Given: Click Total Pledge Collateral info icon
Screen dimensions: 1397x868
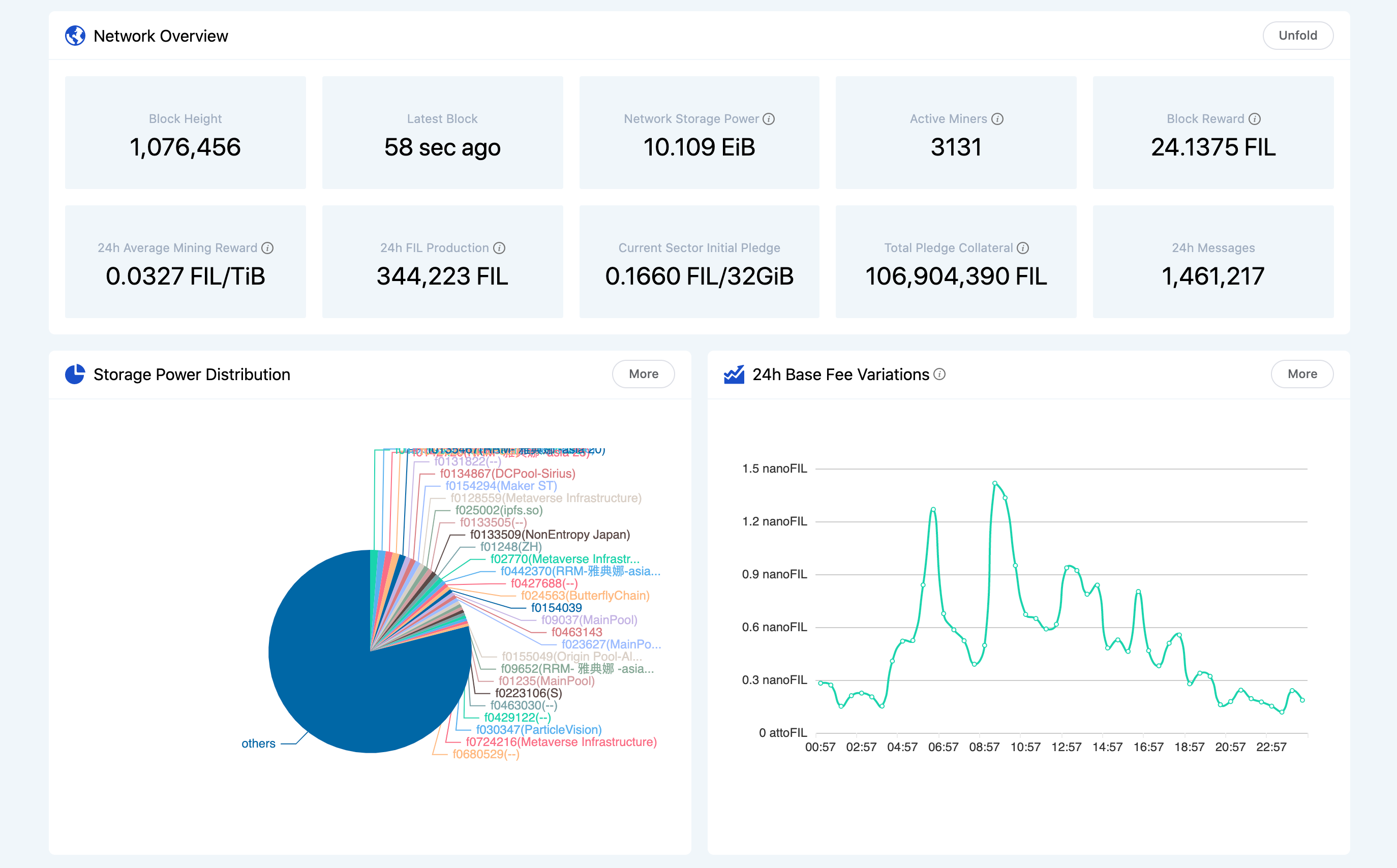Looking at the screenshot, I should click(x=1023, y=248).
